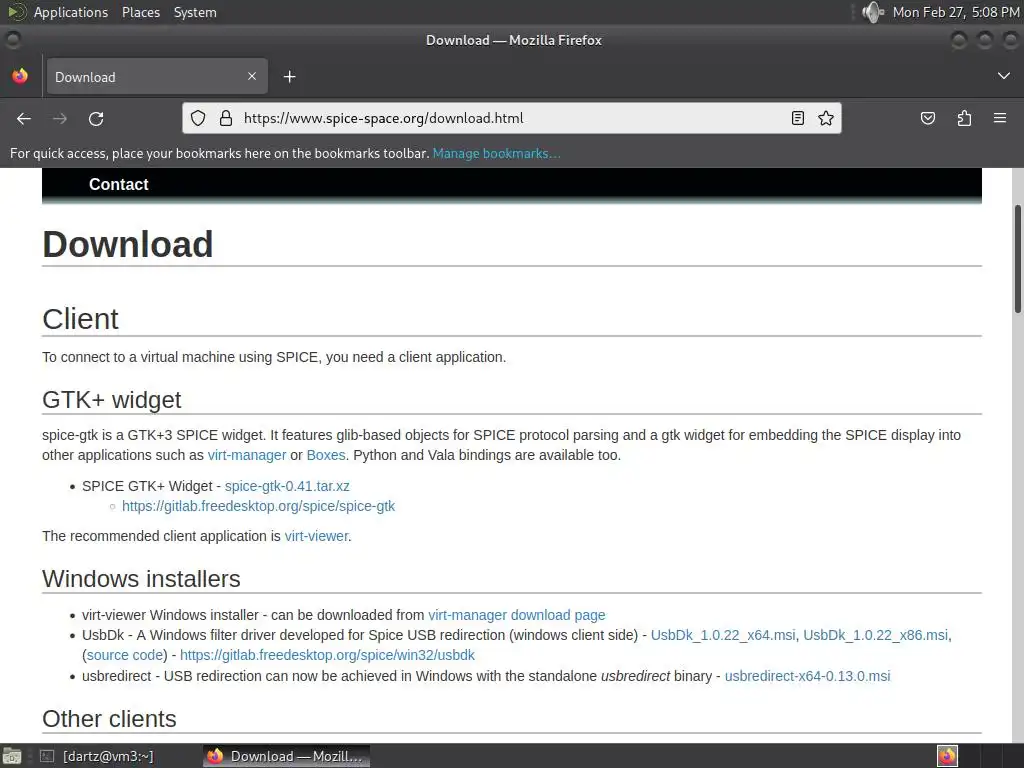Open the Extensions puzzle icon
The image size is (1024, 768).
click(964, 118)
